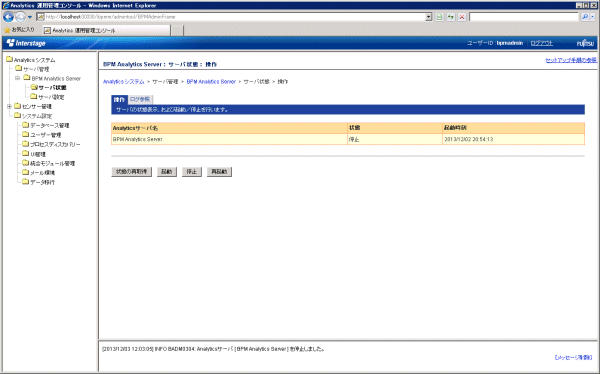This screenshot has width=600, height=374.
Task: Open データベース管理 in tree
Action: (50, 126)
